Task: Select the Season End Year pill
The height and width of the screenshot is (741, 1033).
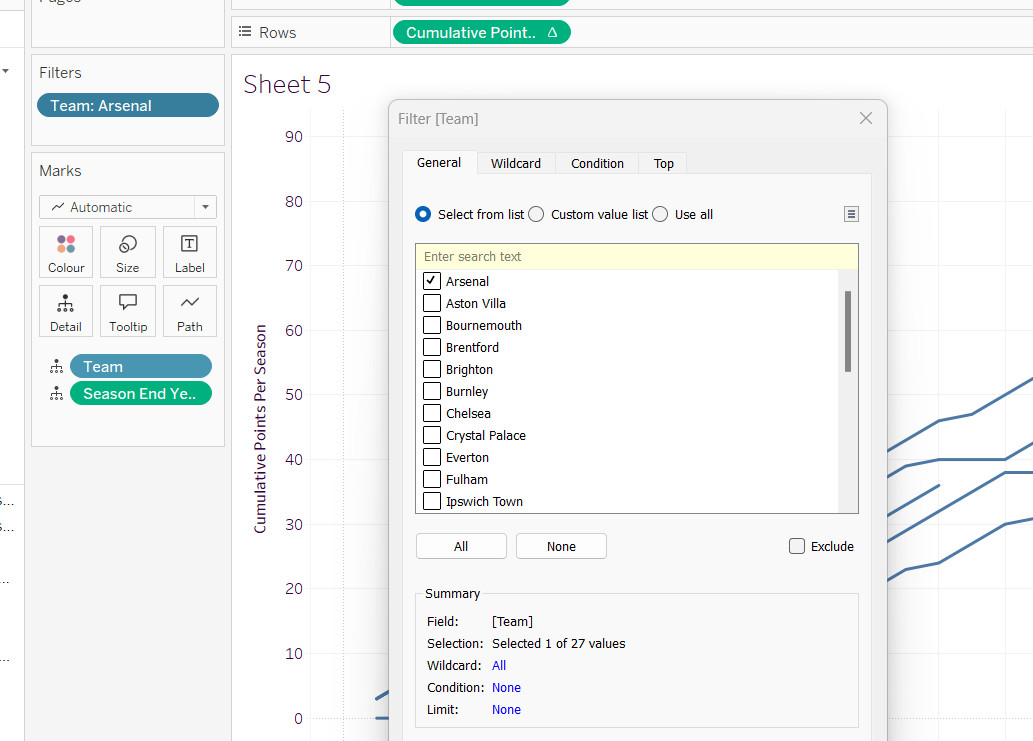Action: coord(141,393)
